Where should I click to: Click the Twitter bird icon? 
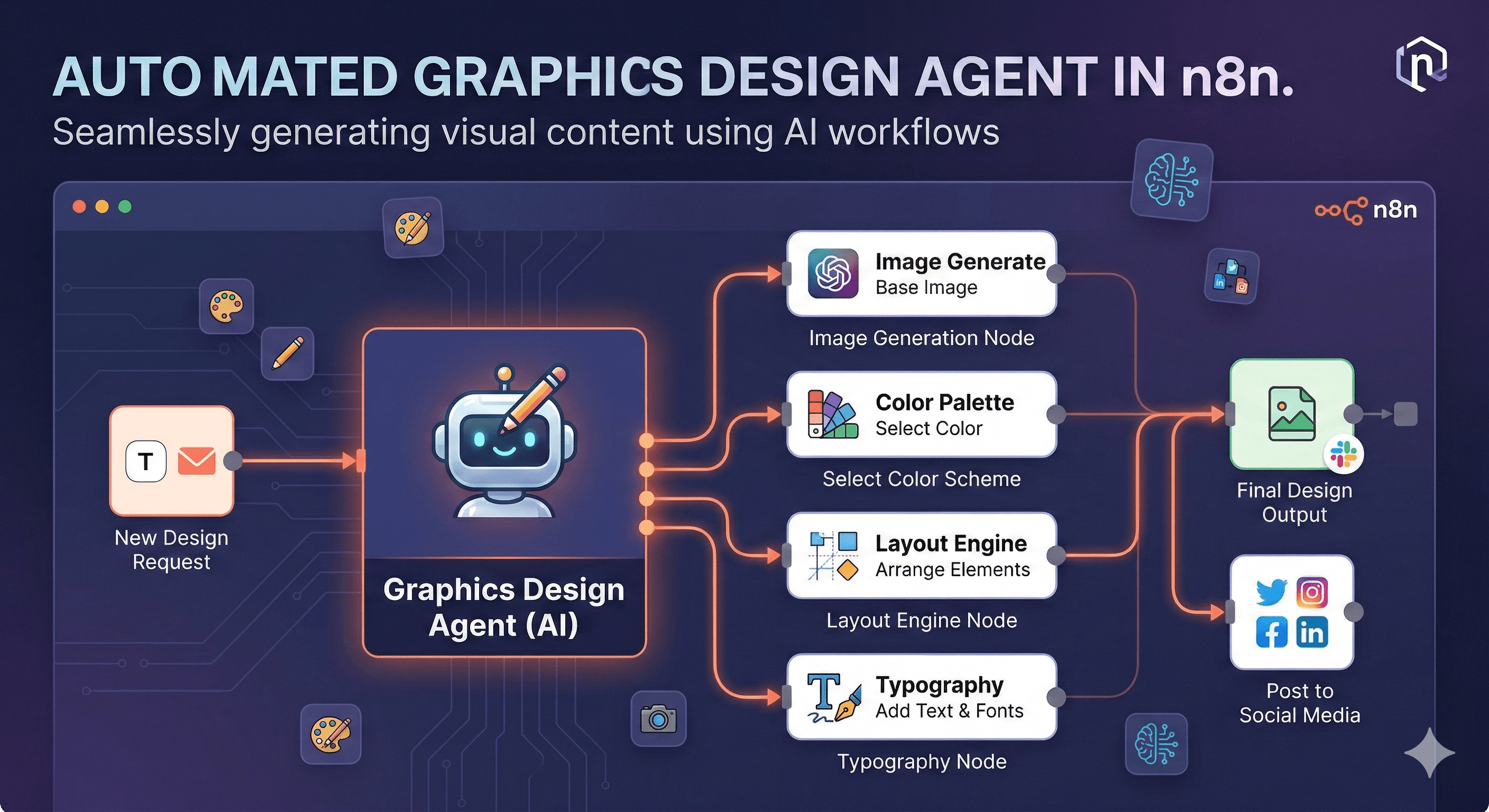(1271, 593)
